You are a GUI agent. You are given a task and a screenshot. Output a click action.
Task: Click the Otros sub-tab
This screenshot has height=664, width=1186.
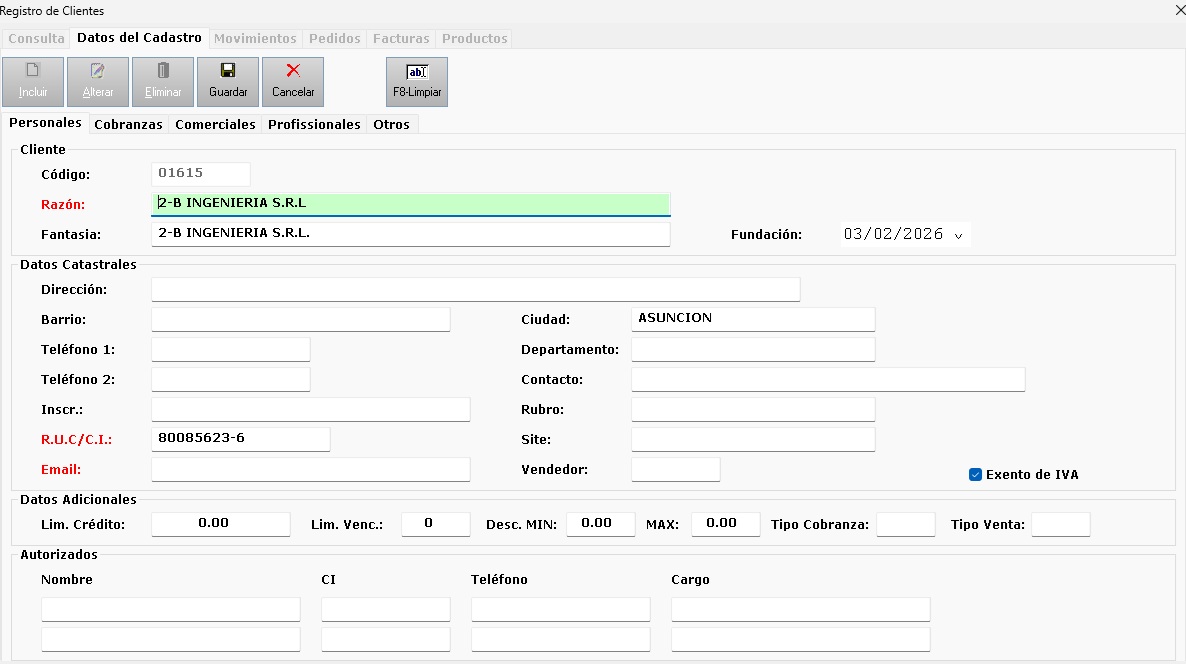click(391, 124)
